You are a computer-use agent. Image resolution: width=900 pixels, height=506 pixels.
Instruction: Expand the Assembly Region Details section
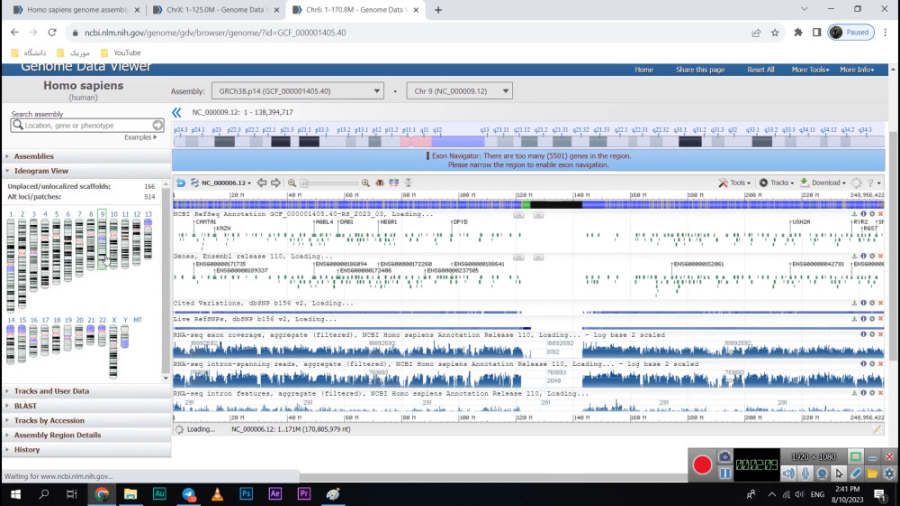point(57,435)
